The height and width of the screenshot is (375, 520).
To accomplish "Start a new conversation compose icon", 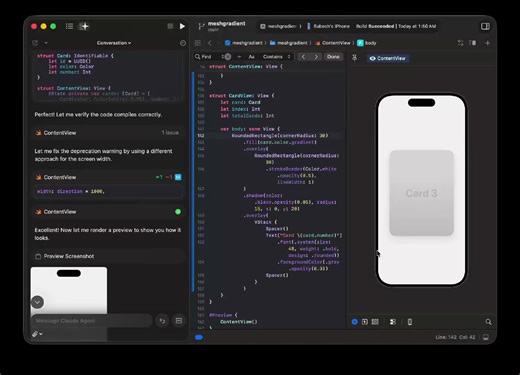I will [x=35, y=43].
